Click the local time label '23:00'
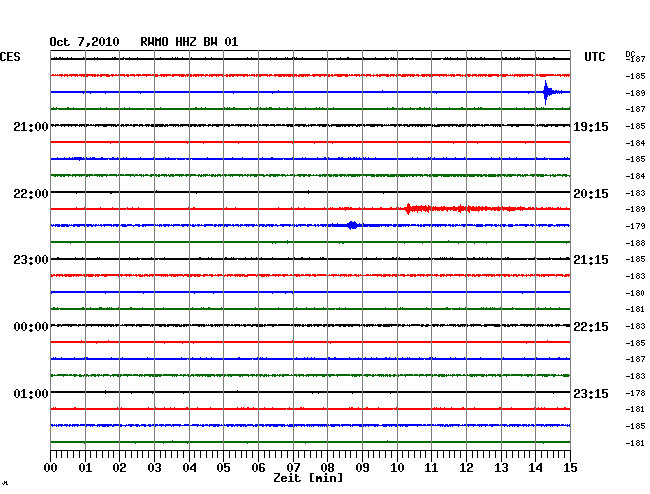 coord(31,260)
